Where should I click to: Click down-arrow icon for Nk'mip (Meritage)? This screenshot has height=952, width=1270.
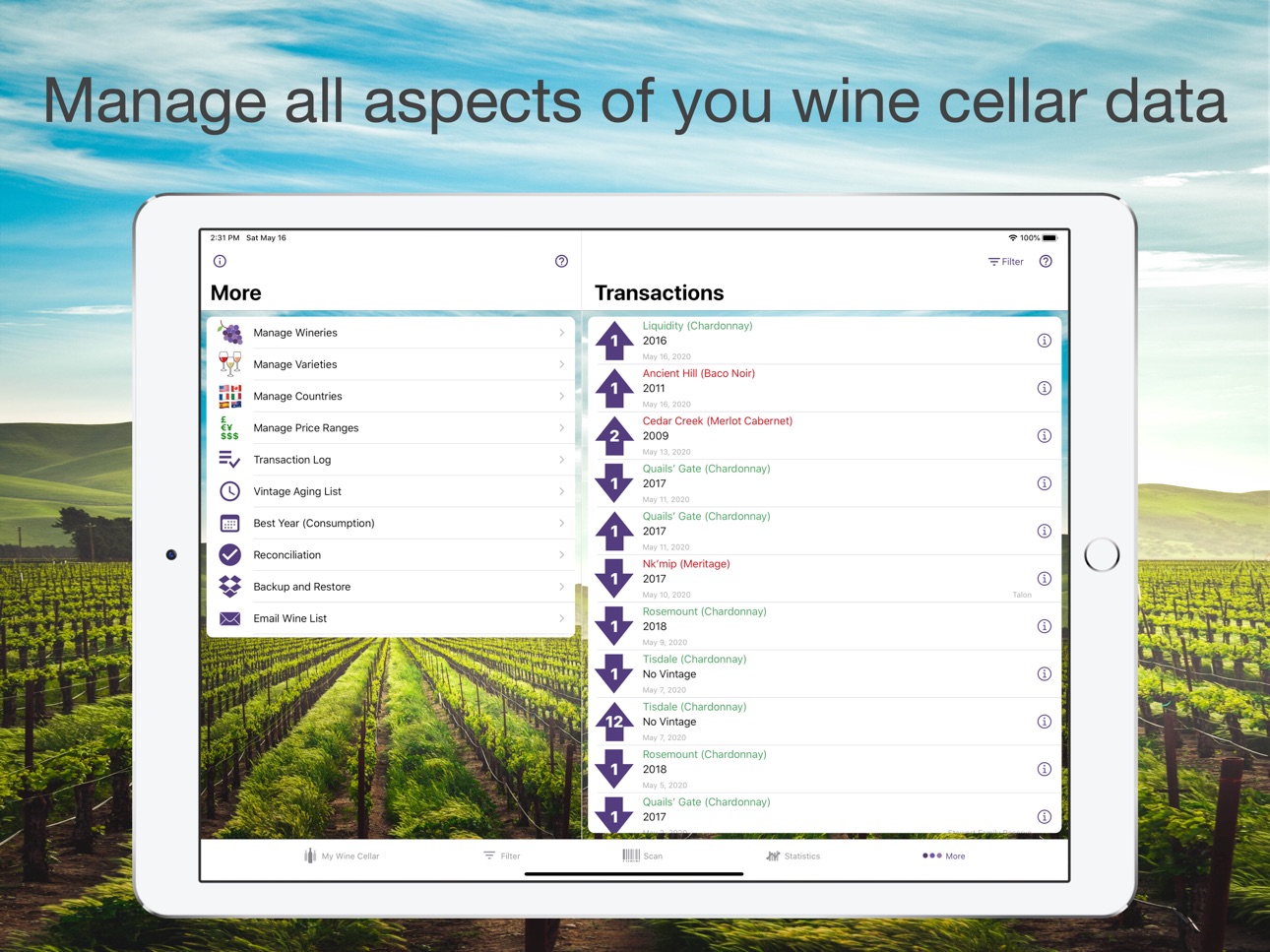click(x=614, y=579)
